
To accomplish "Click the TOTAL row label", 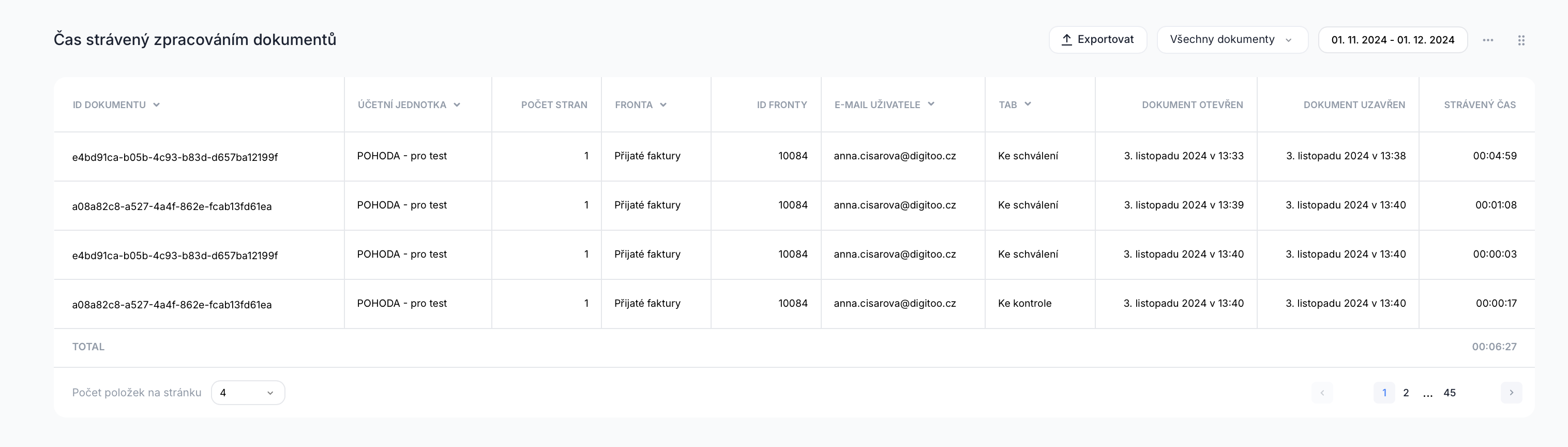I will click(x=88, y=347).
